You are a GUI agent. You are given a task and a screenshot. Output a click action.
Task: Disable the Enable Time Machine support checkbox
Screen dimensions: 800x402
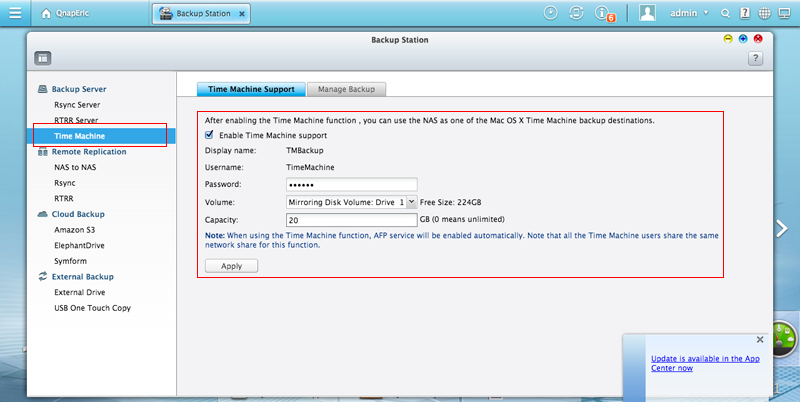209,135
